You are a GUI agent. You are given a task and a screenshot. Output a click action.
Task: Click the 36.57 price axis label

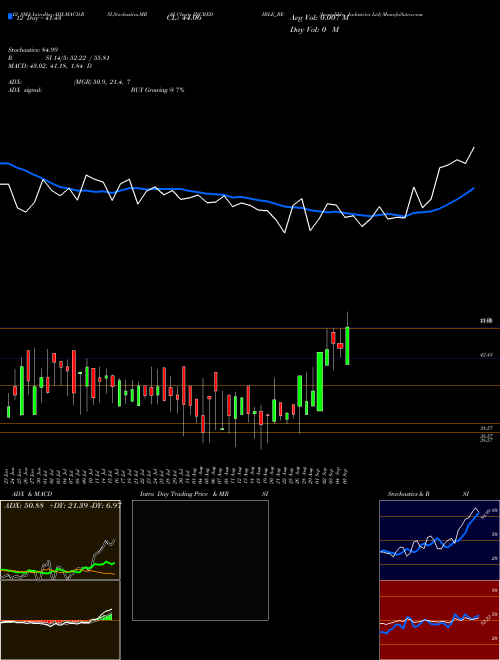(x=487, y=428)
